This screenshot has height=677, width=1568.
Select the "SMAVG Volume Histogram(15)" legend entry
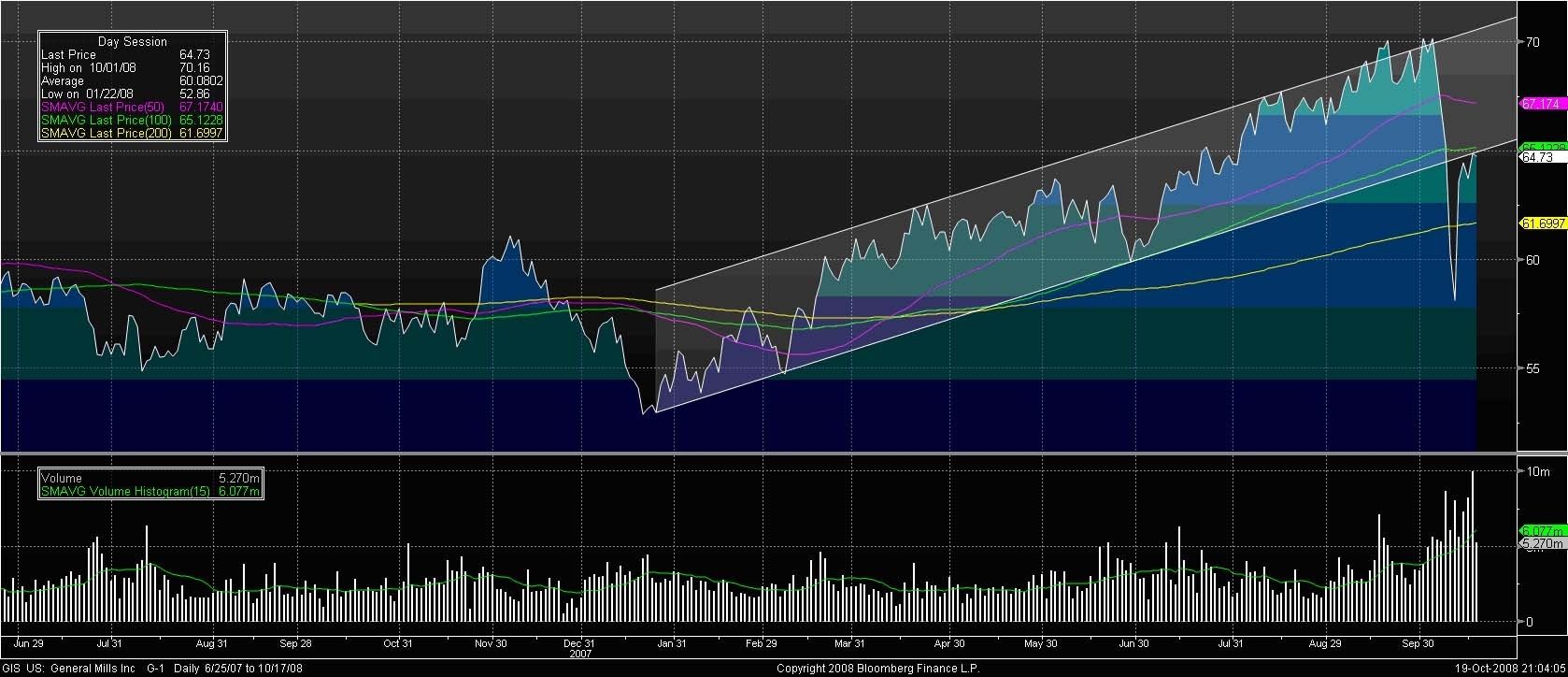(x=125, y=492)
